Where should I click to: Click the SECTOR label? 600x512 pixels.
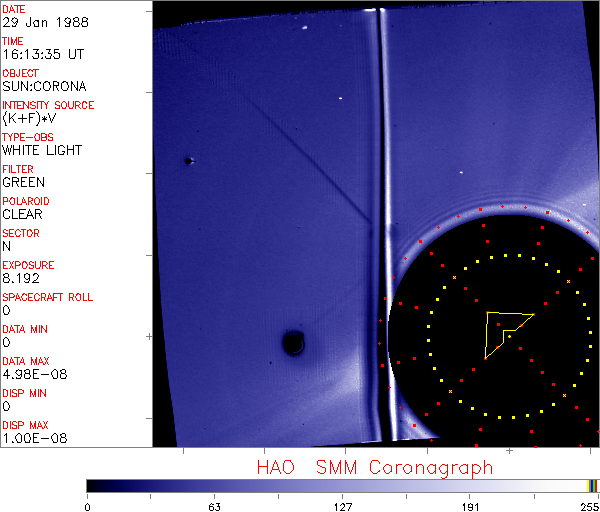(21, 233)
